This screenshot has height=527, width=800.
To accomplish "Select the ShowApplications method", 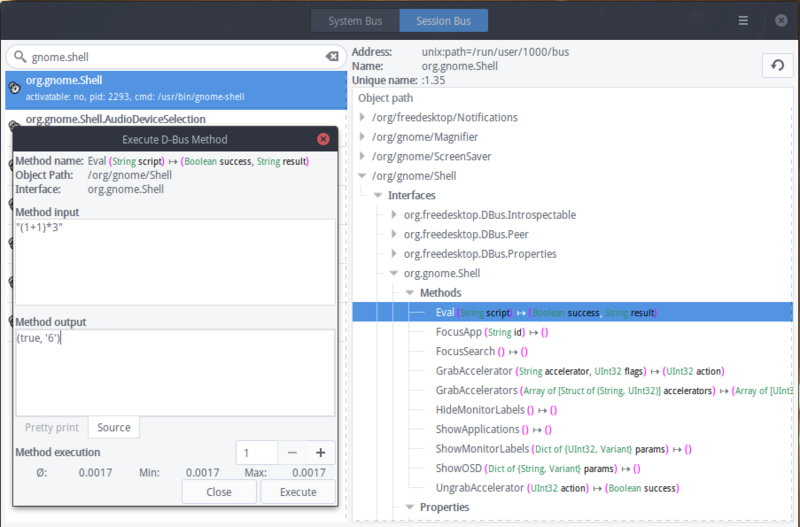I will click(494, 429).
